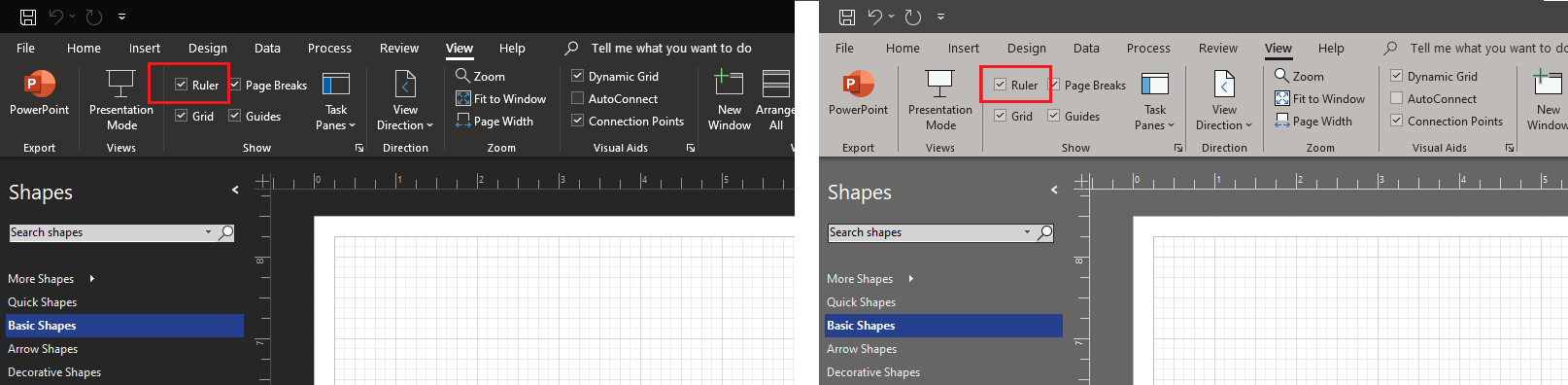Click Save icon in right gray window

point(847,17)
